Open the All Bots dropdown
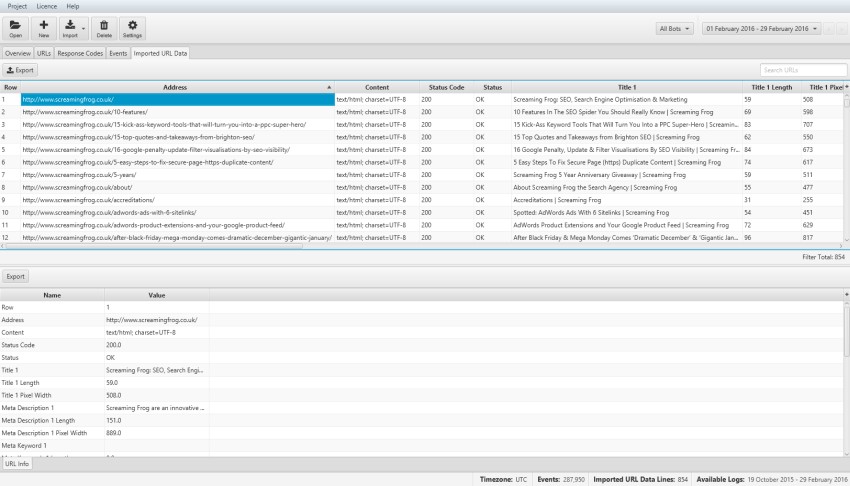The image size is (850, 486). pos(674,29)
